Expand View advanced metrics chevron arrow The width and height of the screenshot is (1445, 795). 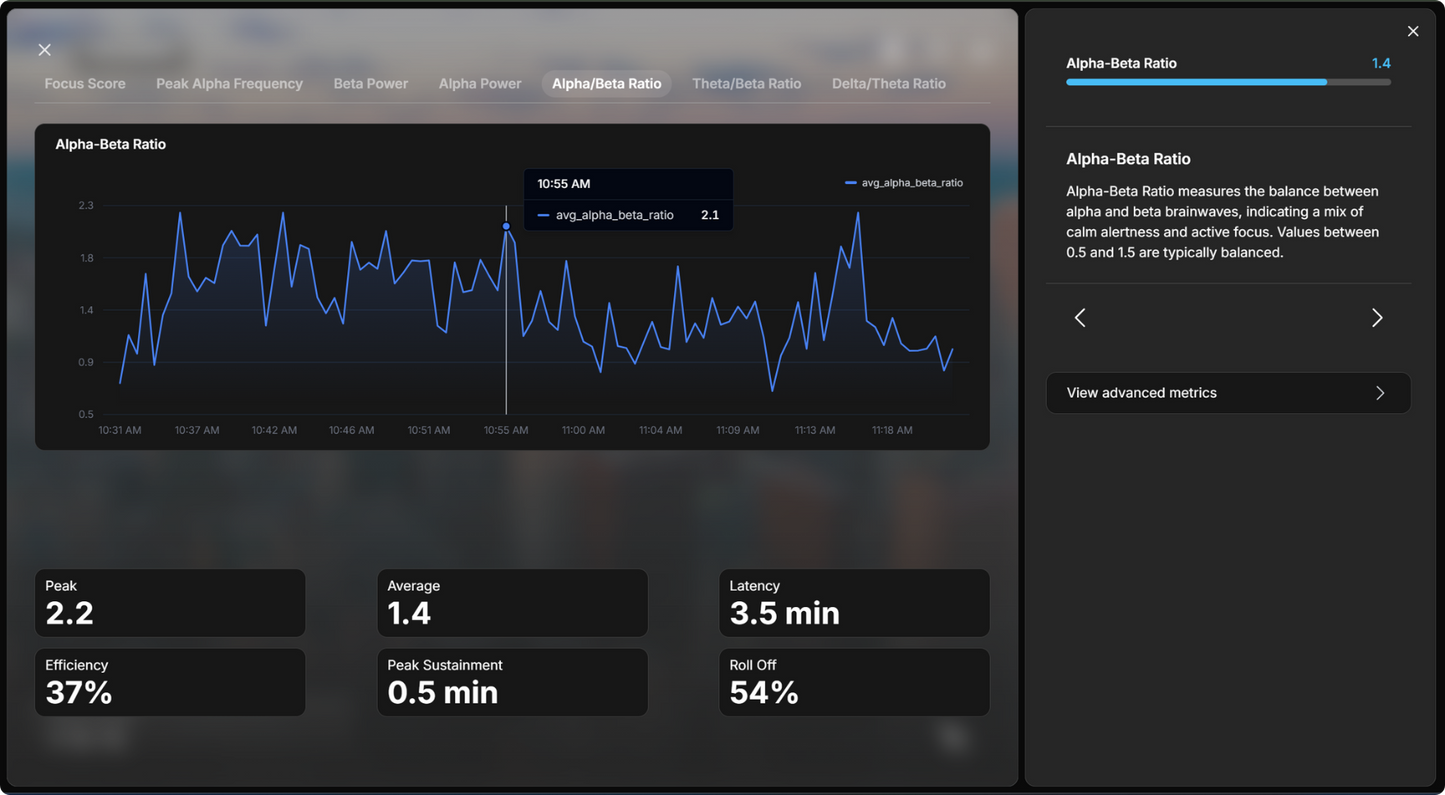click(x=1379, y=393)
